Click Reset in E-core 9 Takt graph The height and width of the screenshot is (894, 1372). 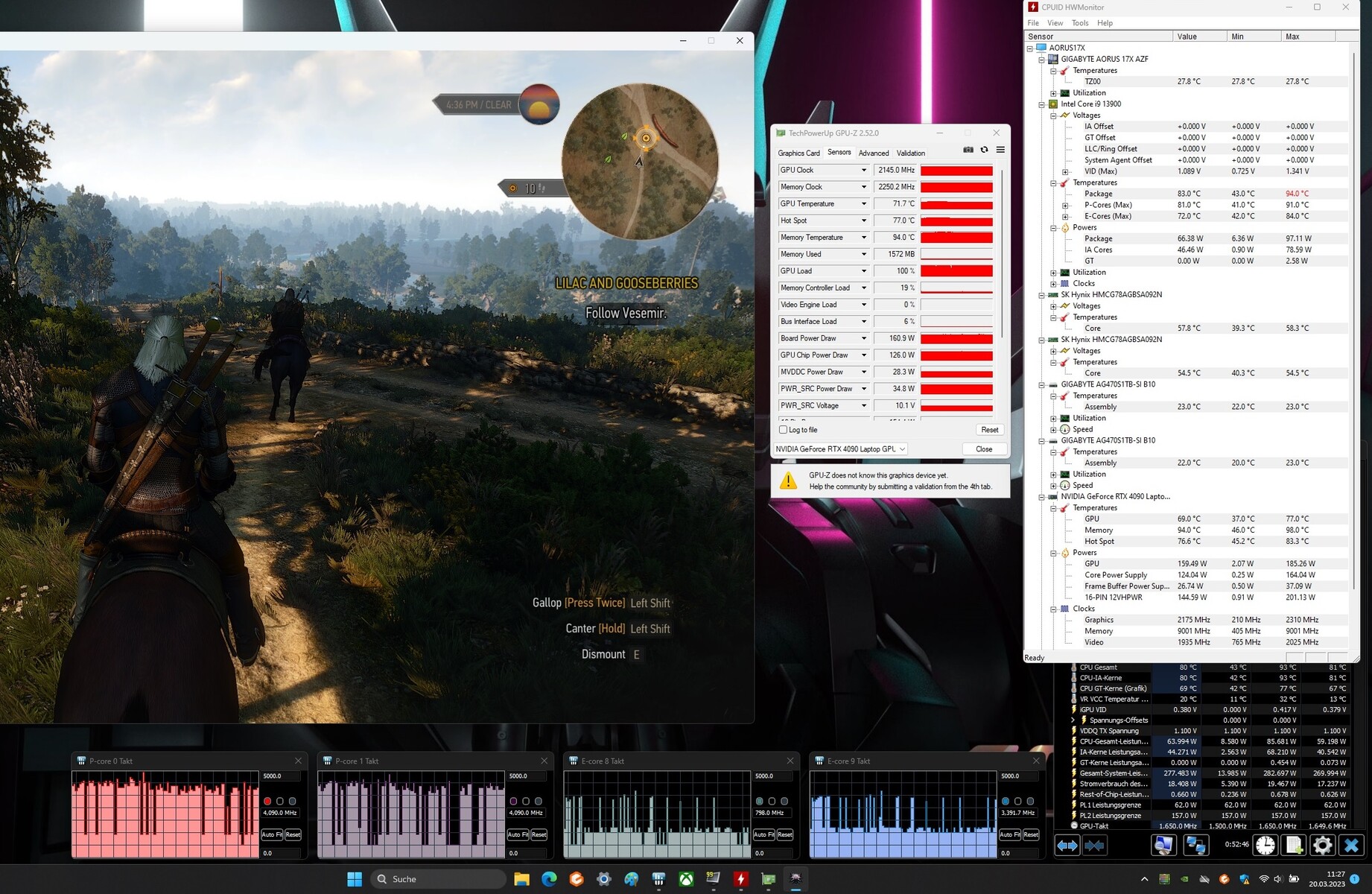point(1031,835)
